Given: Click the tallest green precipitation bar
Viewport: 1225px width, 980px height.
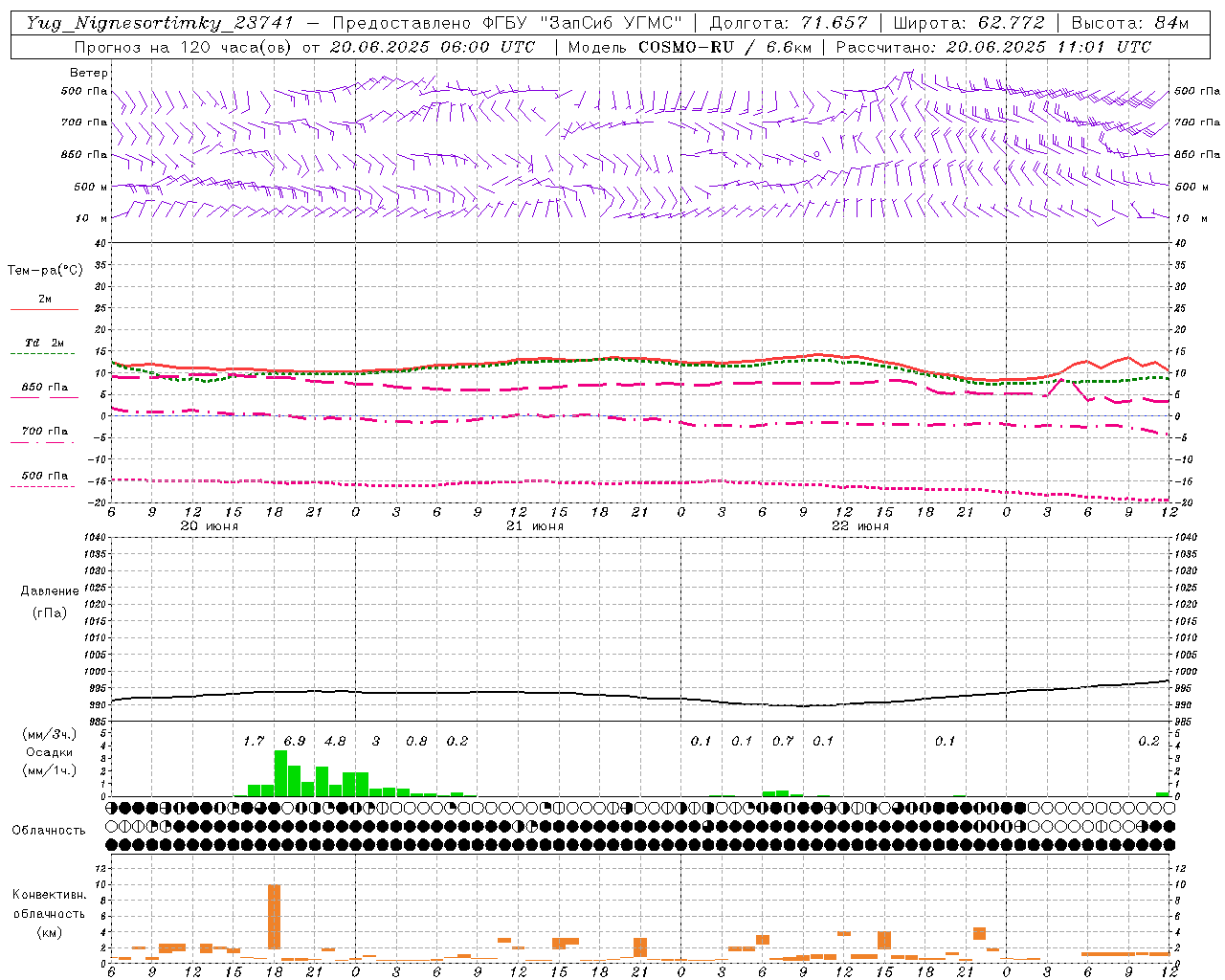Looking at the screenshot, I should coord(280,773).
